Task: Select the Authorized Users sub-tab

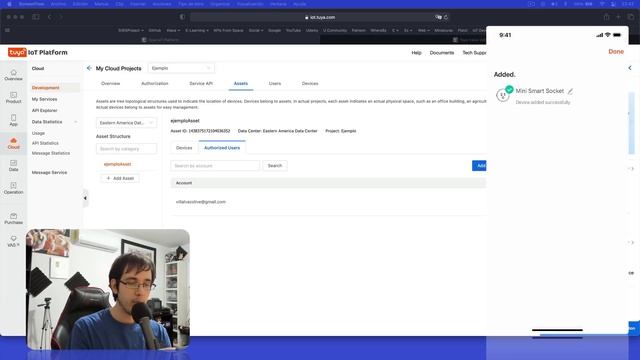Action: tap(222, 148)
